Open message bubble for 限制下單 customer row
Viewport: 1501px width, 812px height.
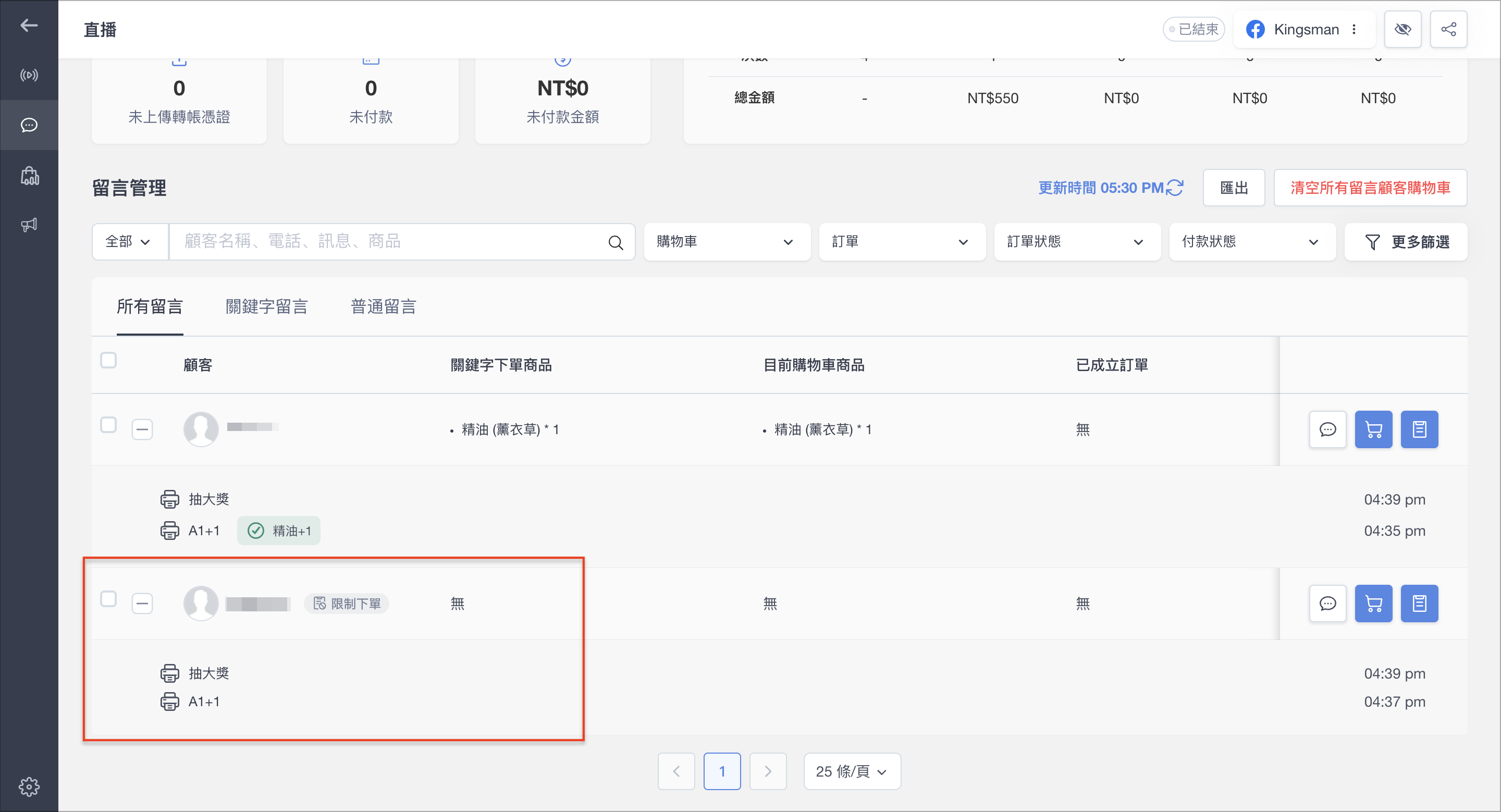click(1327, 604)
